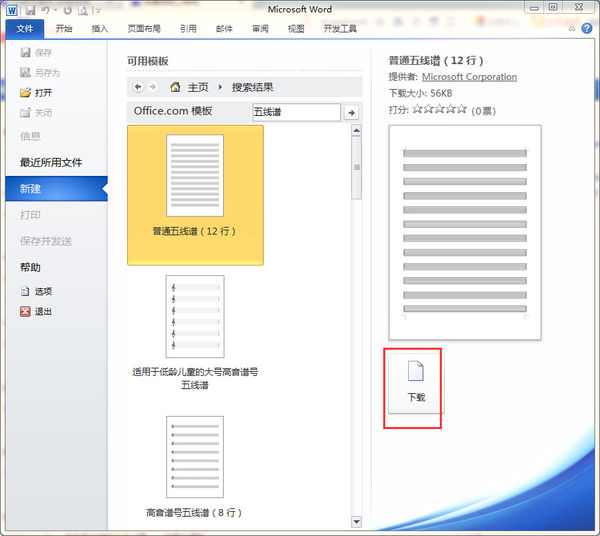Expand the quick access toolbar customize arrow
This screenshot has height=536, width=600.
pos(97,11)
